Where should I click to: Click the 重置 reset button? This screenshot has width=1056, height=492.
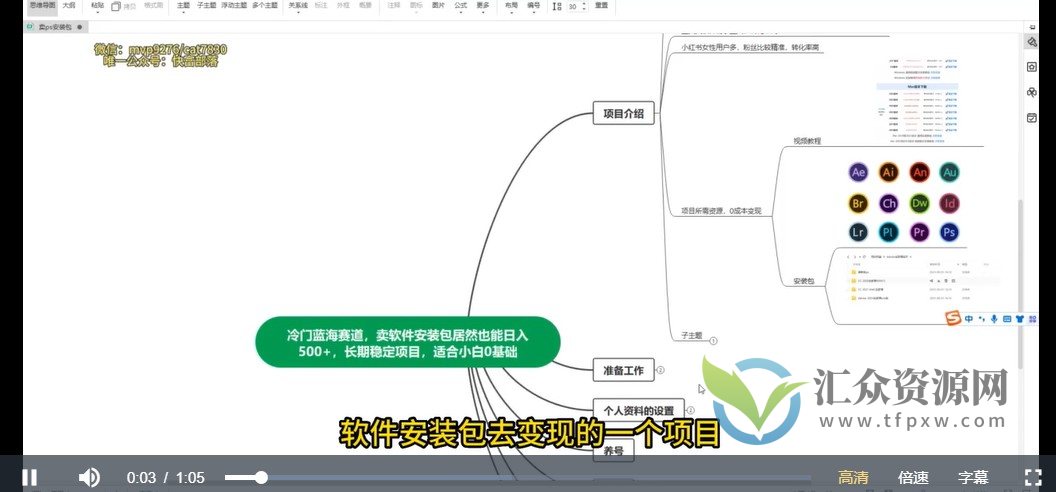coord(601,5)
